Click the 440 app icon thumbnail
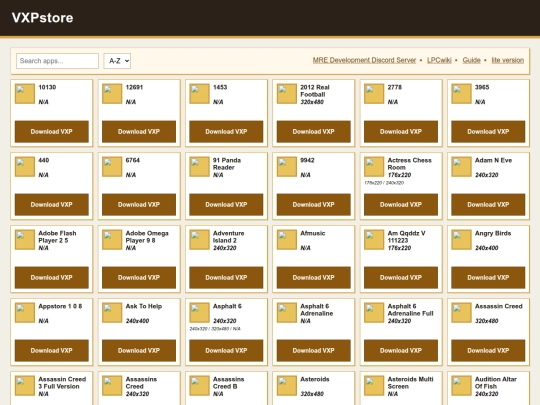Viewport: 540px width, 405px height. point(25,167)
